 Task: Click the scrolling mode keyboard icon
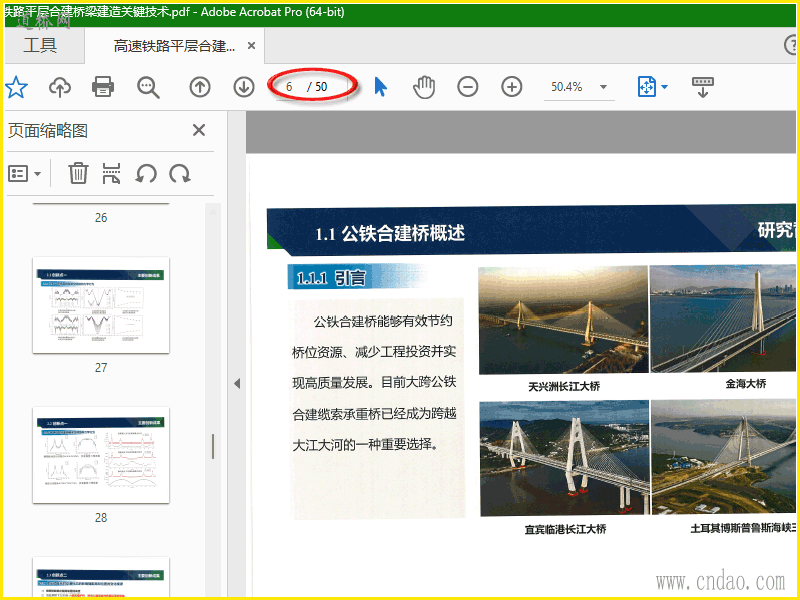tap(703, 87)
